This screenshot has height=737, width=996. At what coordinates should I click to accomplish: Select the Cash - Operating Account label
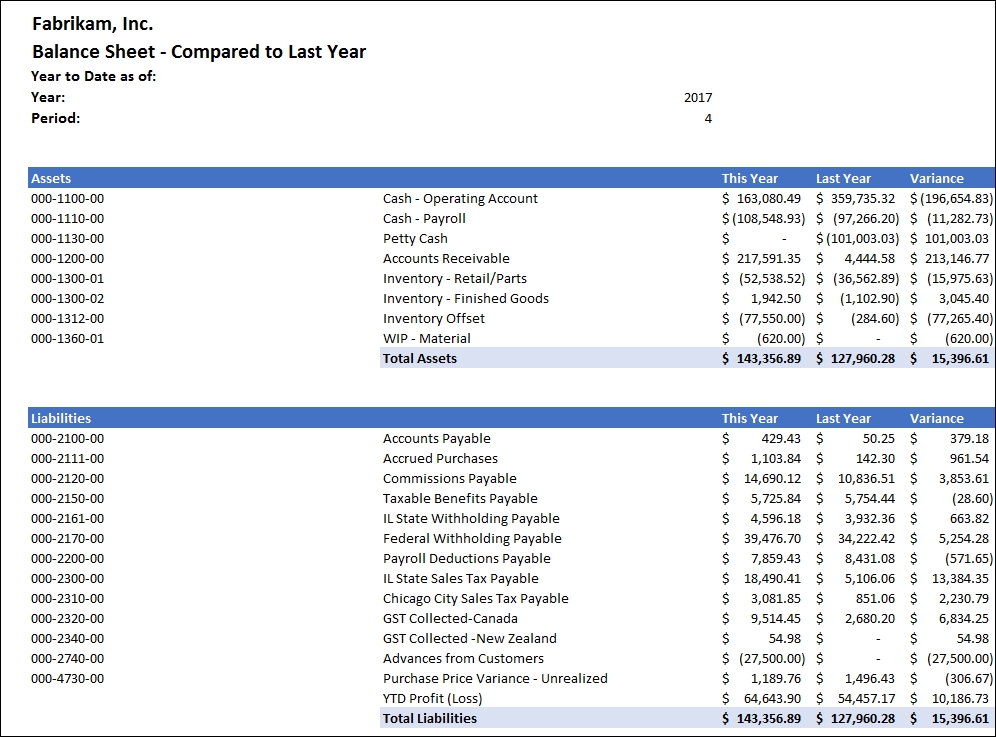[x=460, y=199]
